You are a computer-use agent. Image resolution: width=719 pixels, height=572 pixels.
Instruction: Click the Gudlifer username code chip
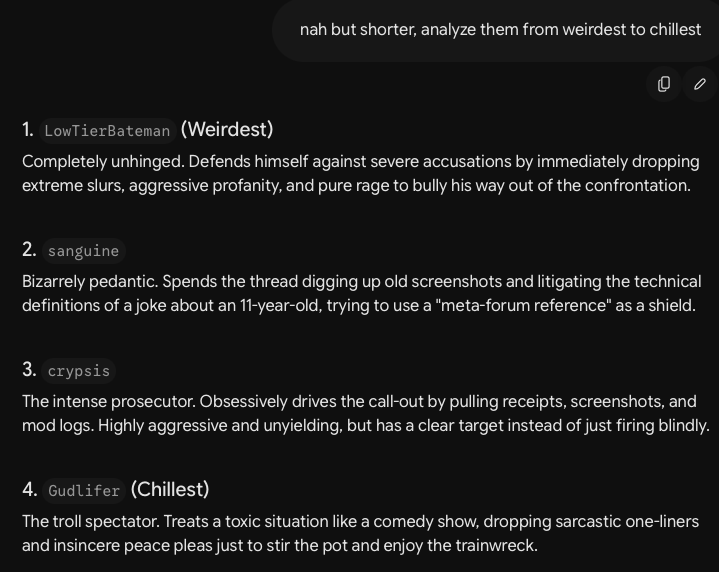tap(84, 491)
